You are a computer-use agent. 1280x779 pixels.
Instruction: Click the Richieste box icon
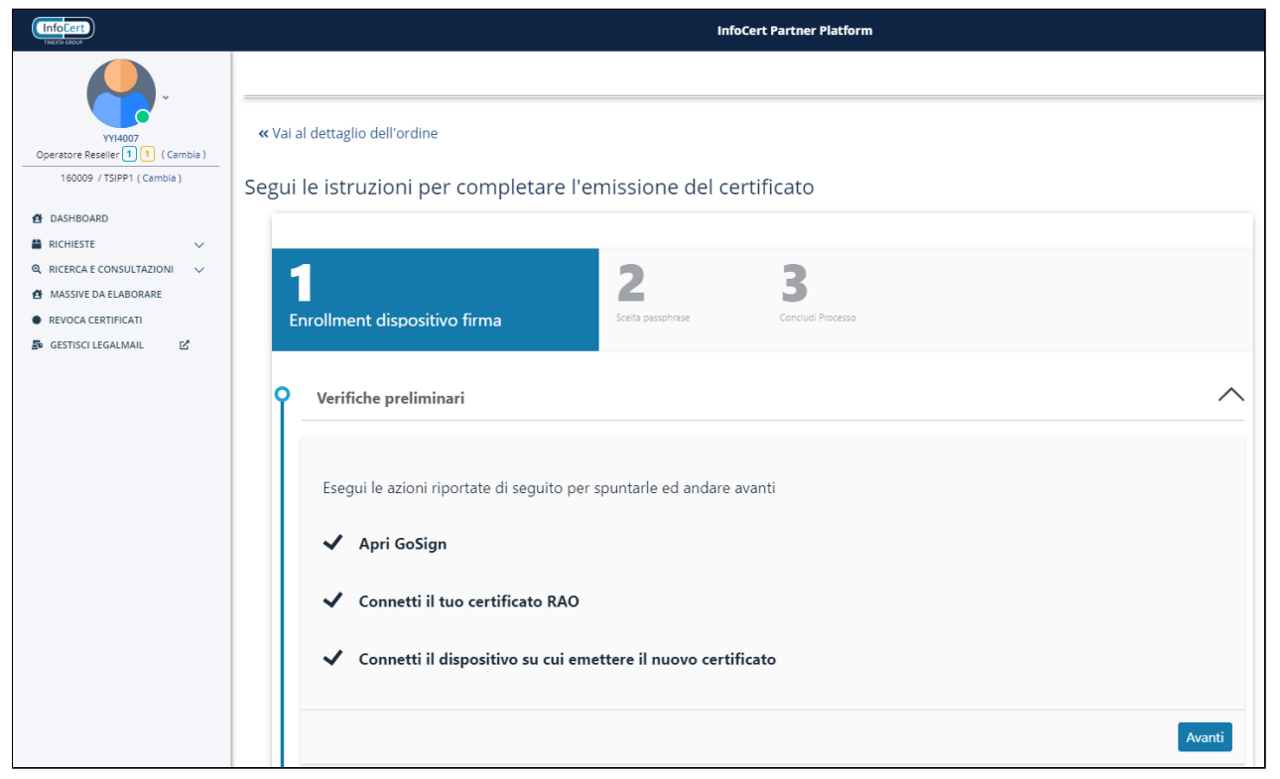click(x=38, y=244)
